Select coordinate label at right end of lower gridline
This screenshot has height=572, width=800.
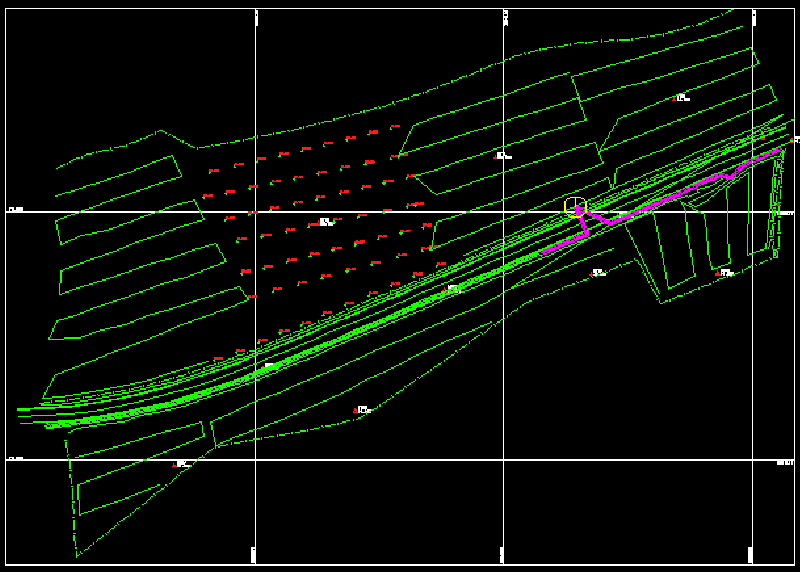pyautogui.click(x=784, y=462)
